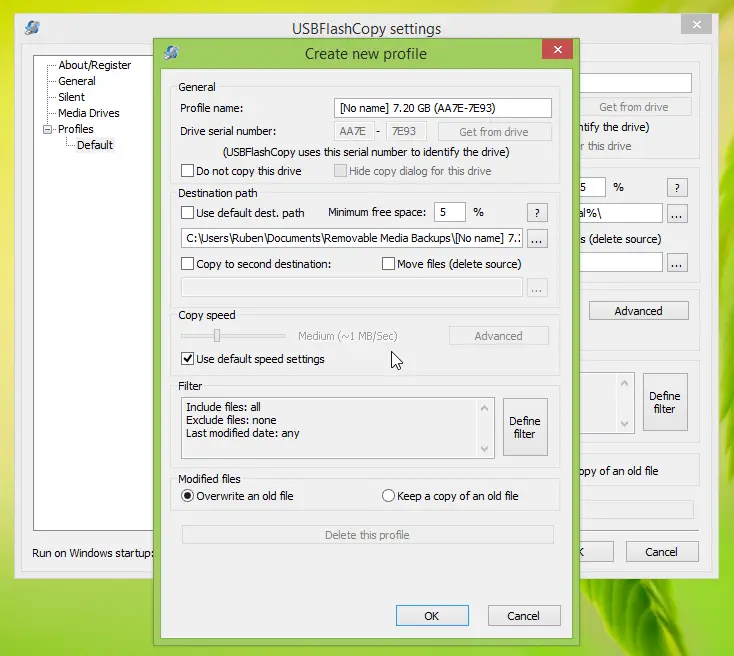Image resolution: width=734 pixels, height=656 pixels.
Task: Click the Profiles tree label
Action: click(75, 129)
